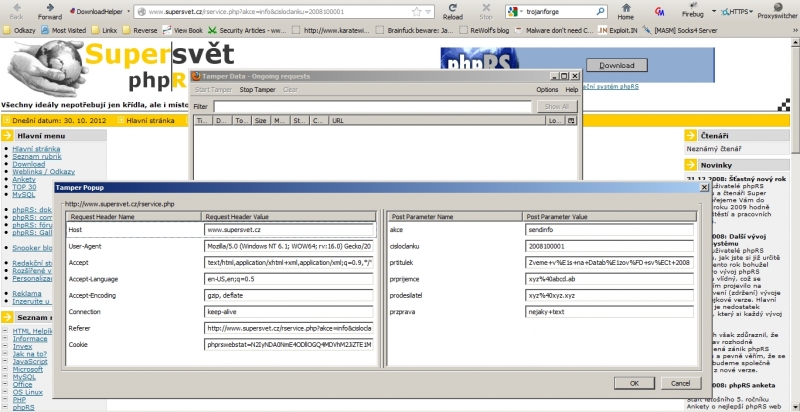Edit the Referer header value field
800x412 pixels.
(289, 328)
